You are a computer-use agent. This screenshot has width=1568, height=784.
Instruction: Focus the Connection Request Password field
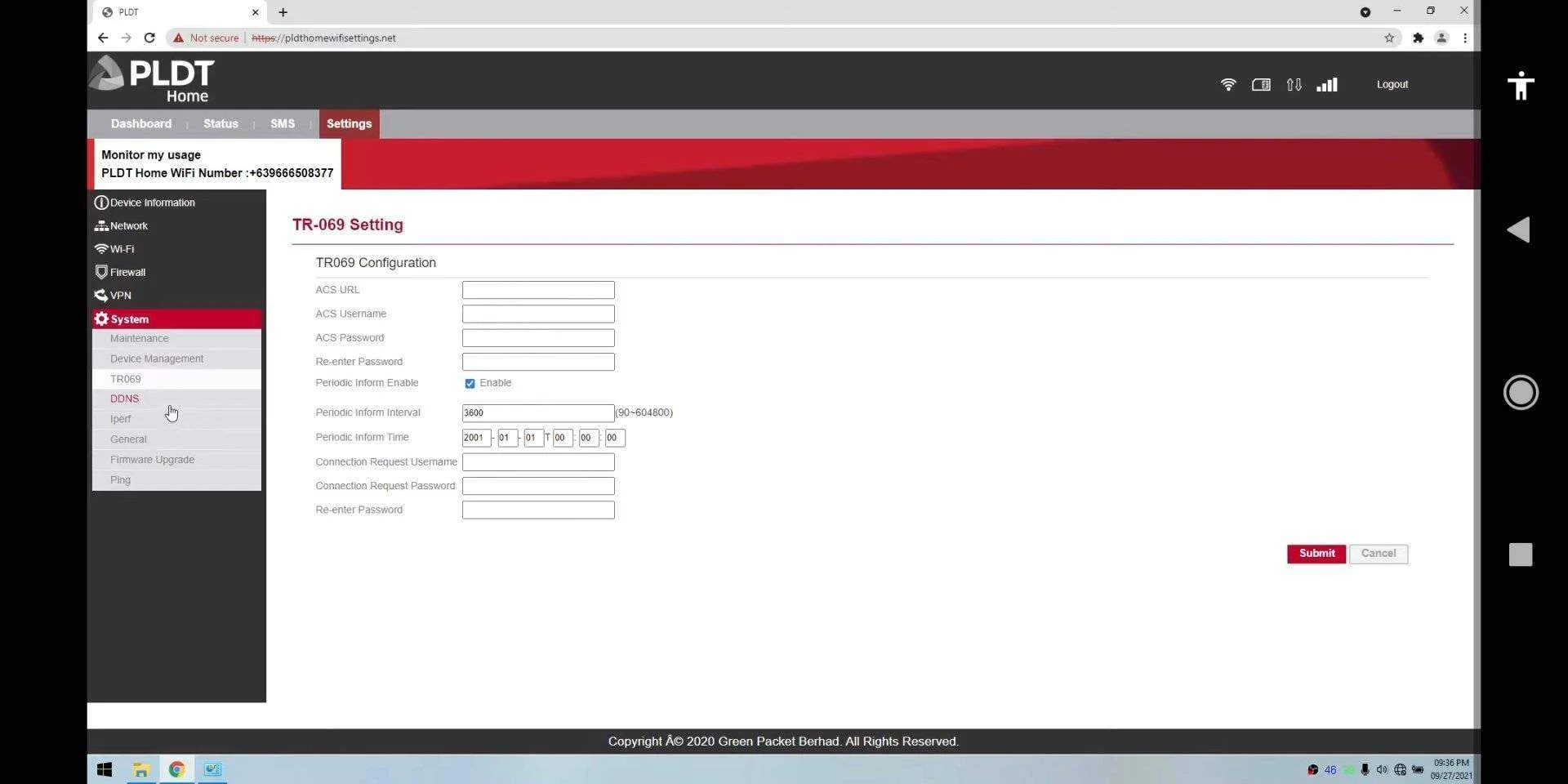click(538, 486)
